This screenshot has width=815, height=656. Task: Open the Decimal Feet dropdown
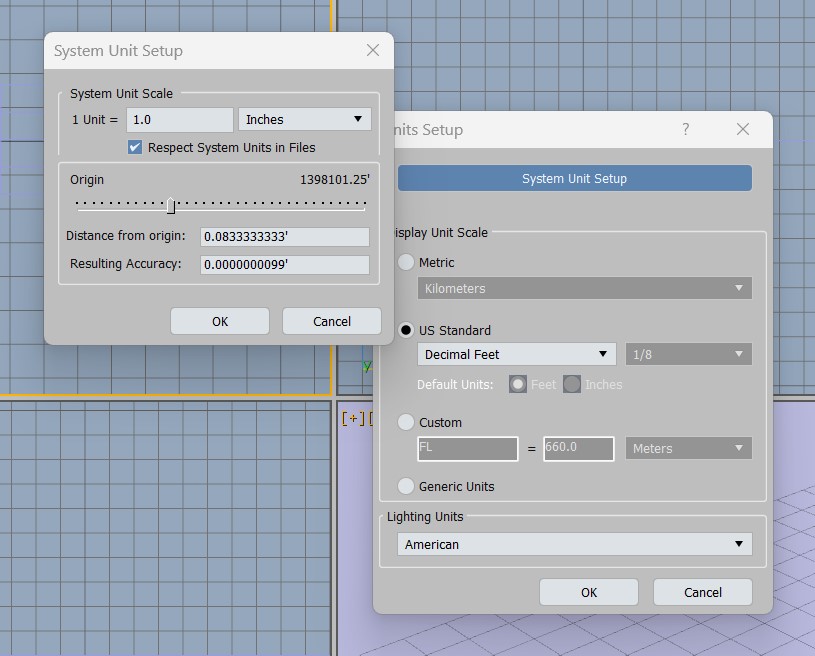coord(517,354)
